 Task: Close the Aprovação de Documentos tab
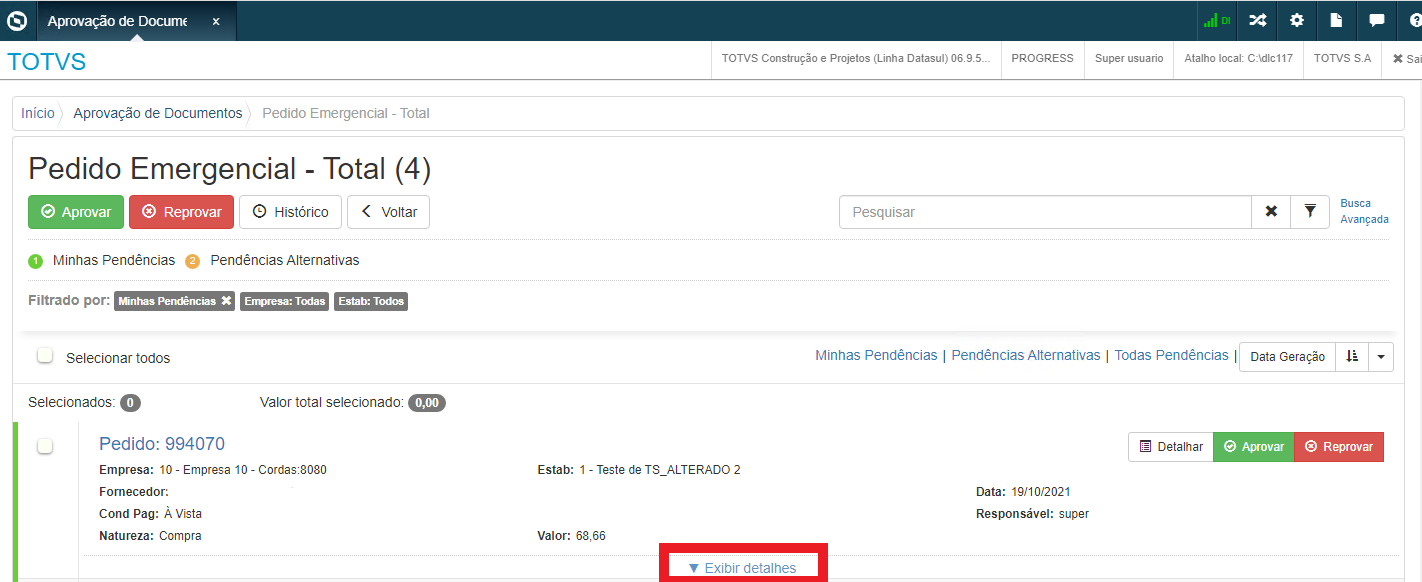point(216,21)
